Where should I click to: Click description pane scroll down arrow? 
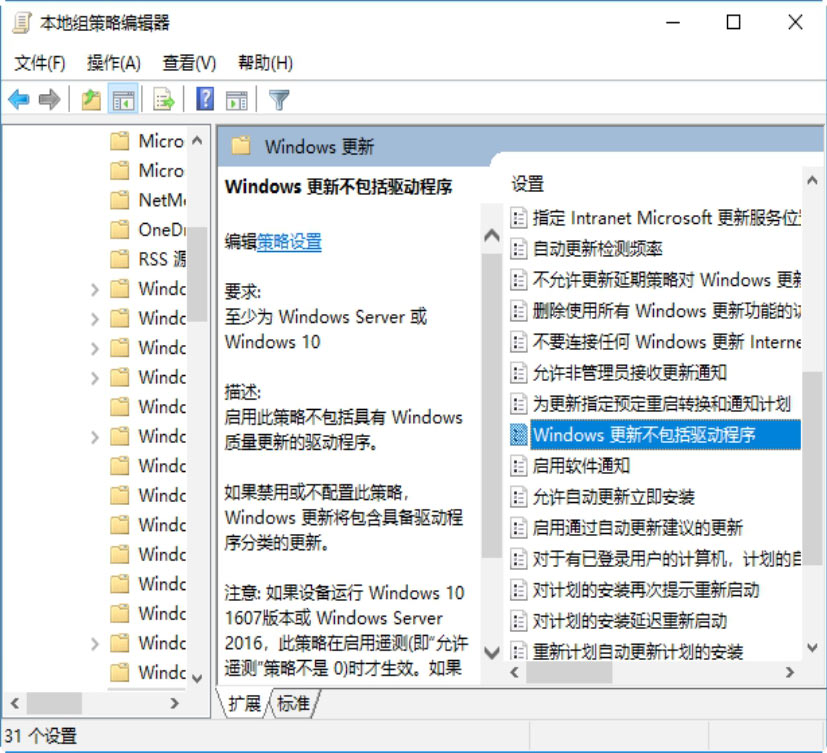tap(492, 653)
